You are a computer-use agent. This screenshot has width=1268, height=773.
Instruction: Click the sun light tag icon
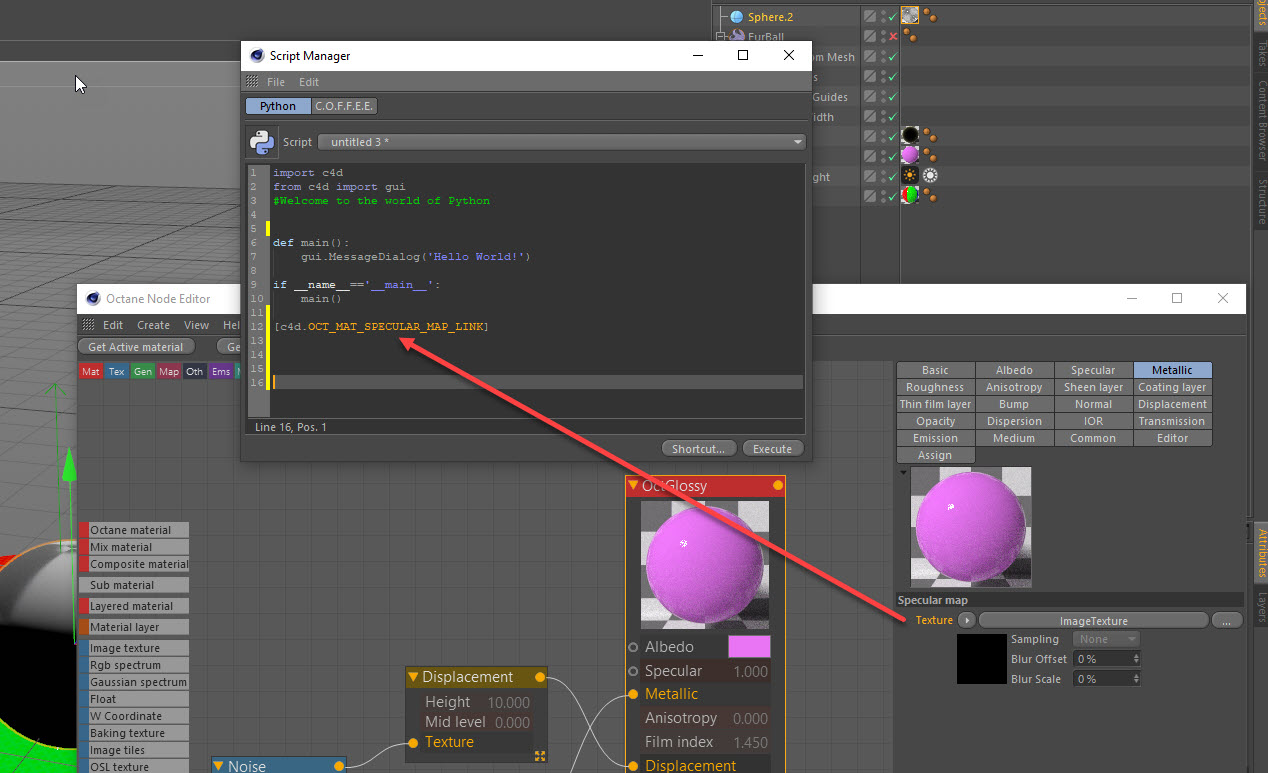910,175
